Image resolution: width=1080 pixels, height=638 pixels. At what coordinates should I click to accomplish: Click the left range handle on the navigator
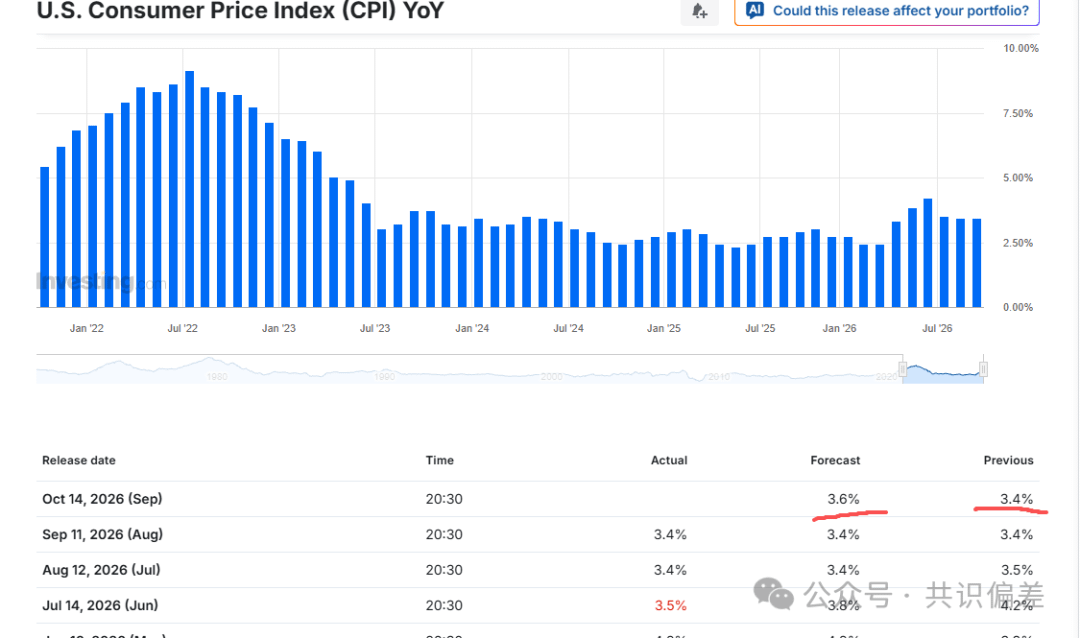(902, 369)
